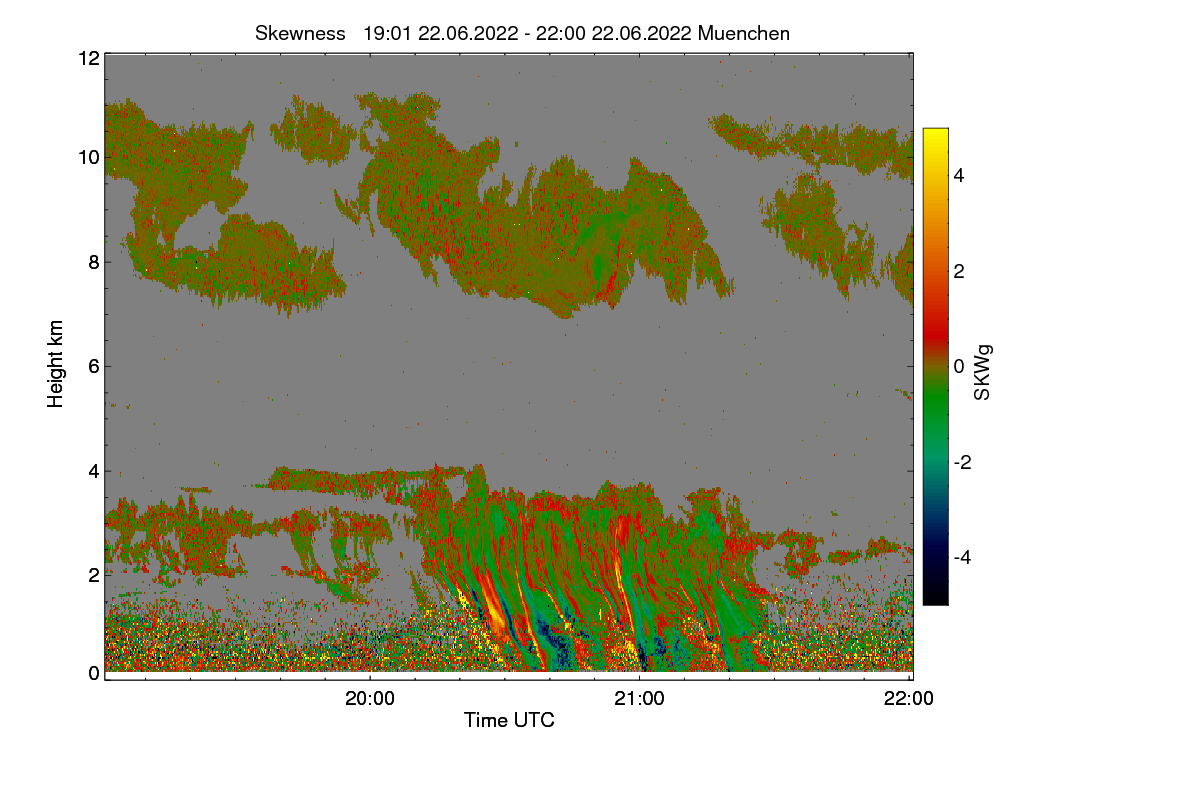Click the colorbar tick value 4
Screen dimensions: 1200x800
tap(959, 176)
